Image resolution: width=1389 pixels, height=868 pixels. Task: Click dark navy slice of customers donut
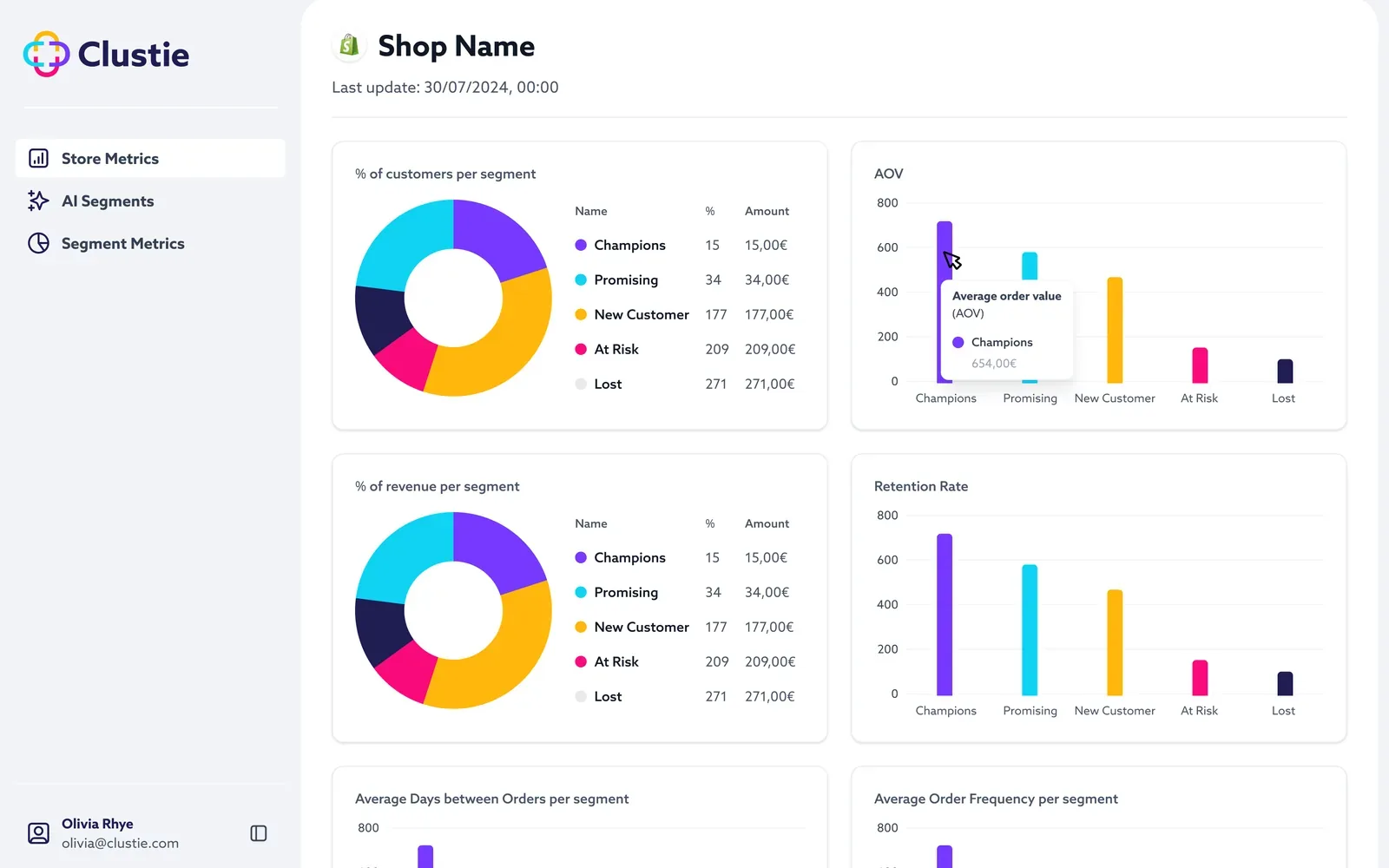pyautogui.click(x=380, y=318)
